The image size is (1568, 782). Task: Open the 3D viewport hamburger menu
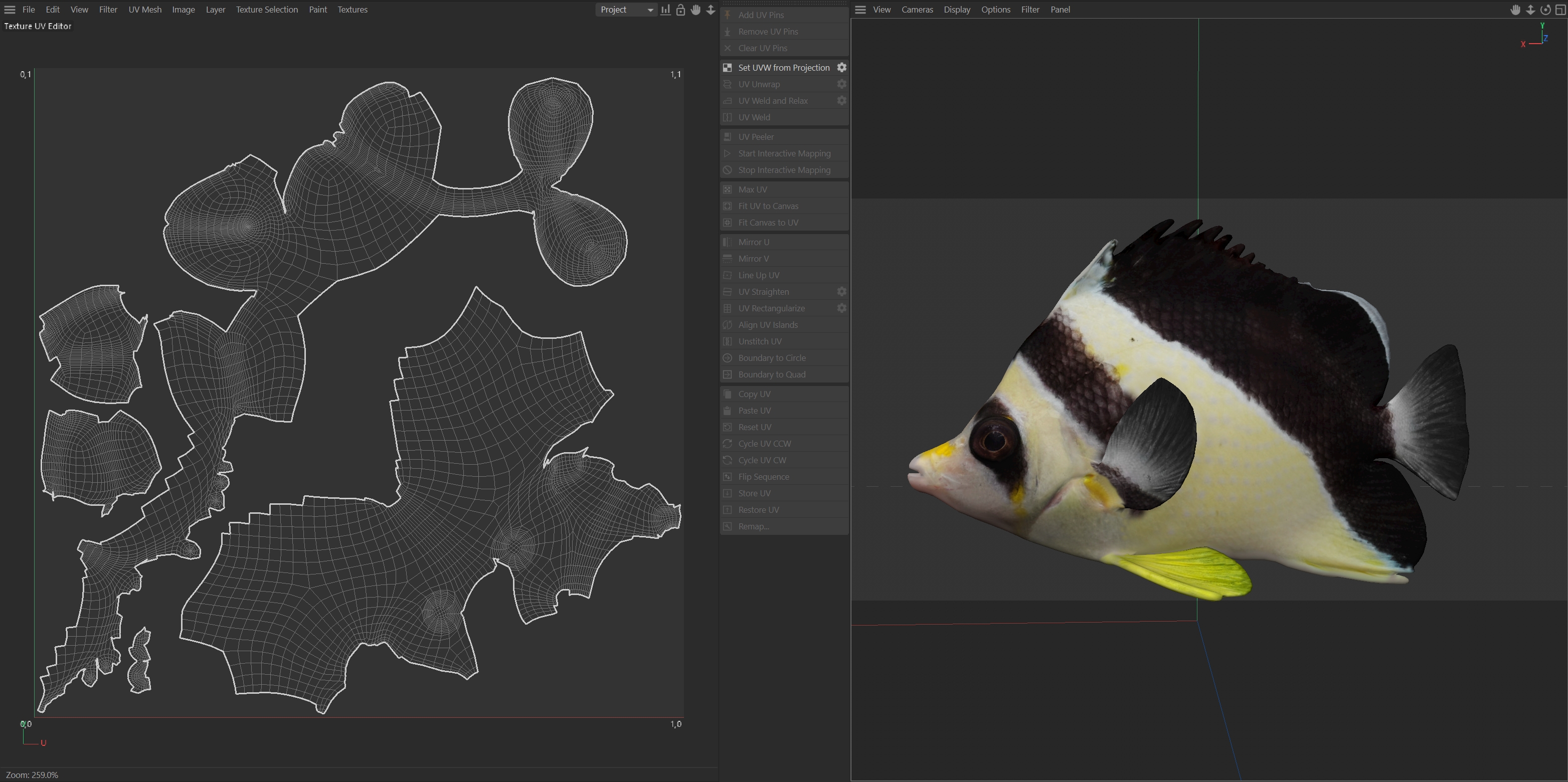click(x=860, y=10)
